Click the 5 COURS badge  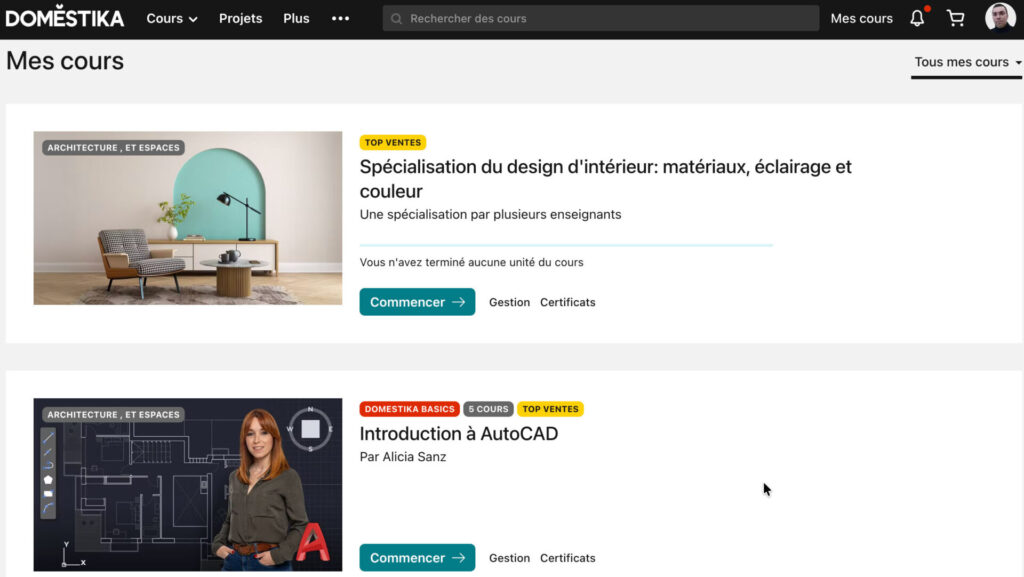pos(488,409)
